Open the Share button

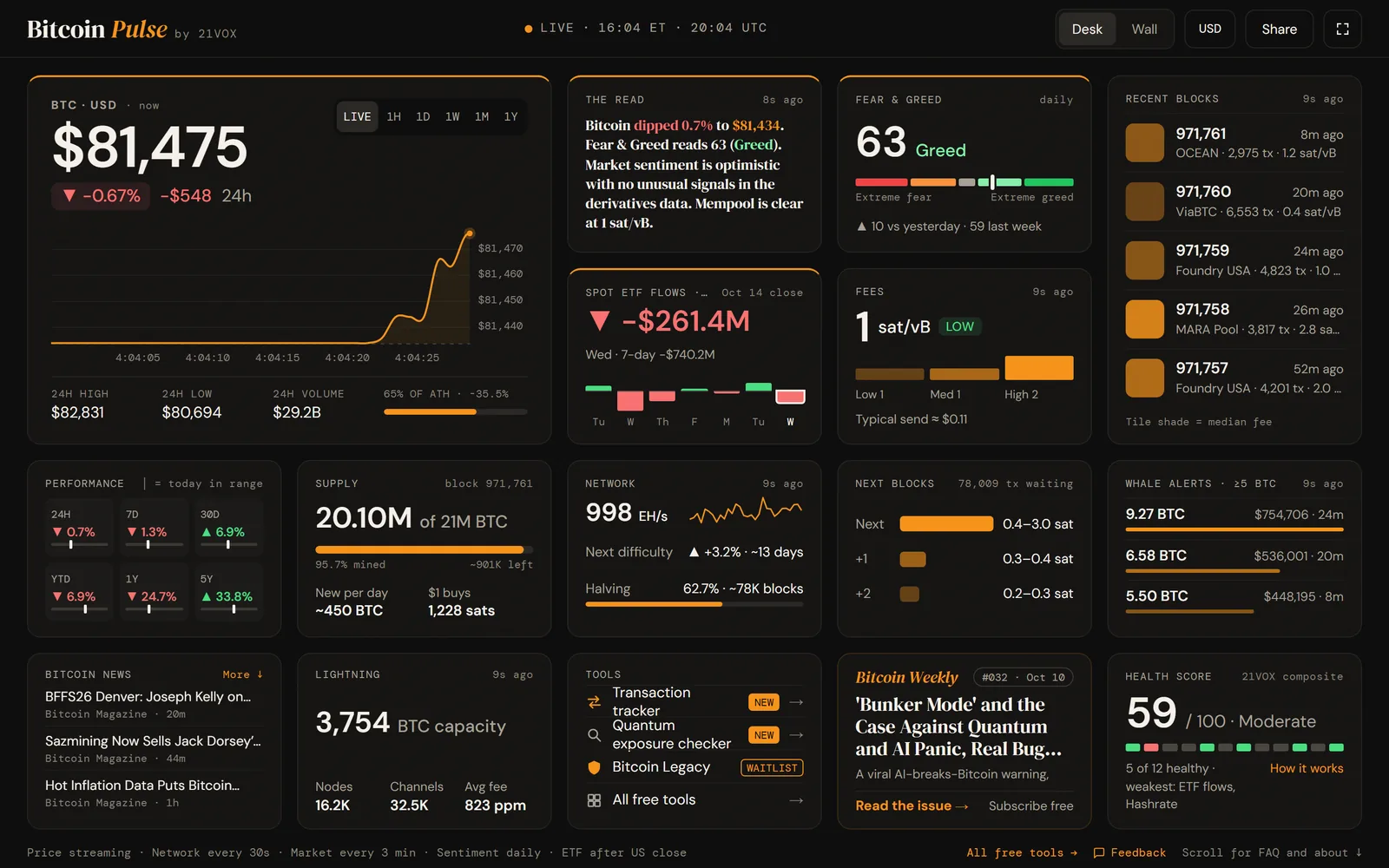[1280, 29]
